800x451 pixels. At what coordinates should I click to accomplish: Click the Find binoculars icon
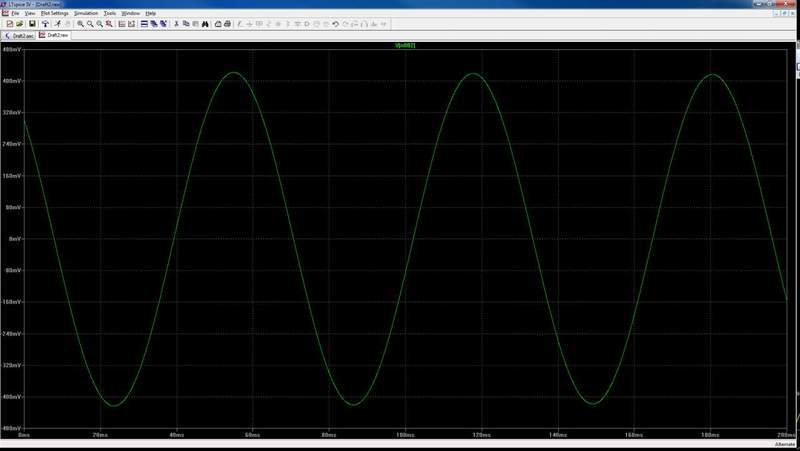pos(203,23)
